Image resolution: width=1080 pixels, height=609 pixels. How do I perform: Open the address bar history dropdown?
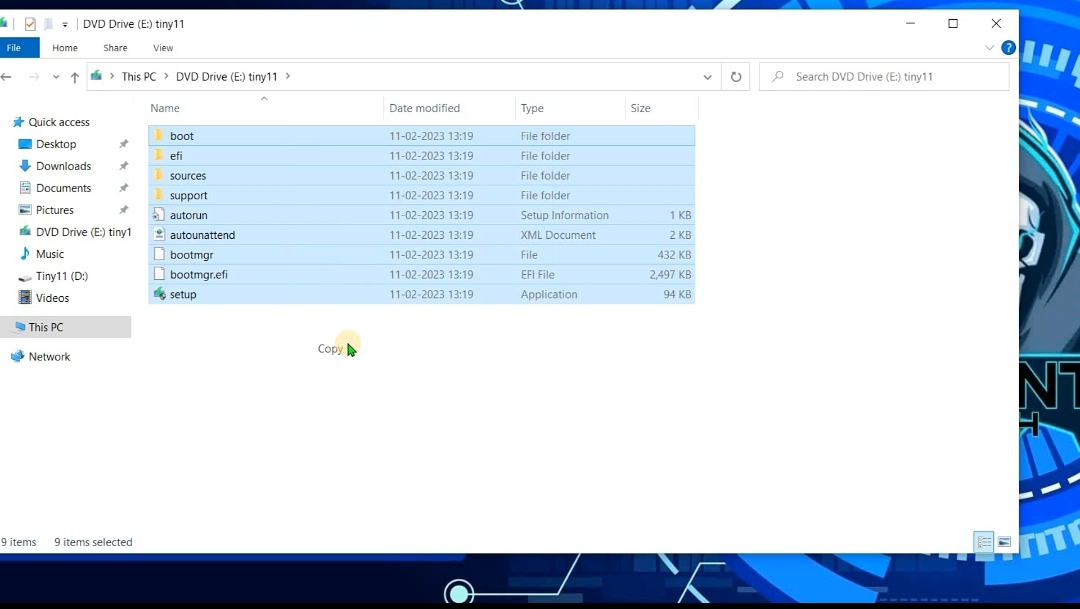click(707, 77)
